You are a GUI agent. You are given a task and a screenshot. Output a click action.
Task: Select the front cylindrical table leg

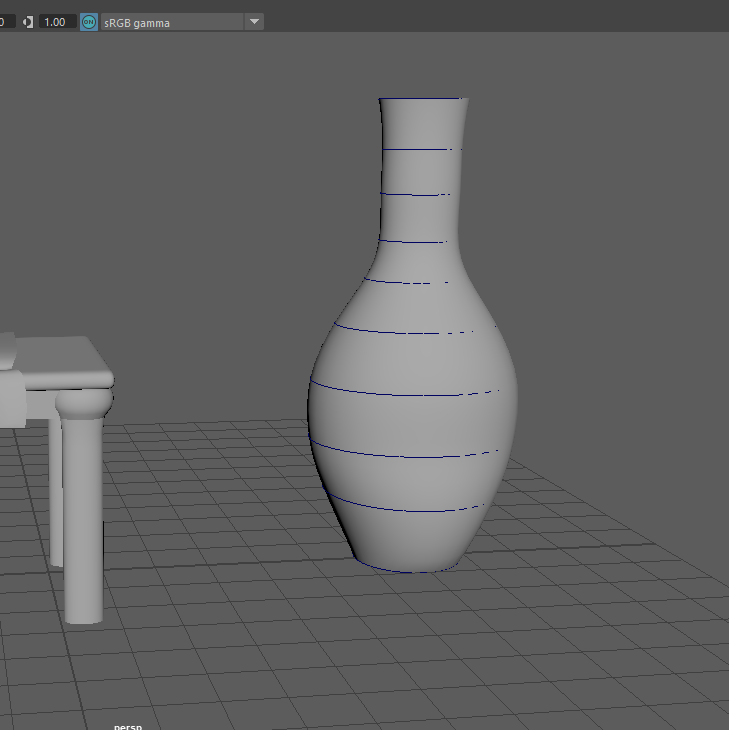click(x=82, y=520)
